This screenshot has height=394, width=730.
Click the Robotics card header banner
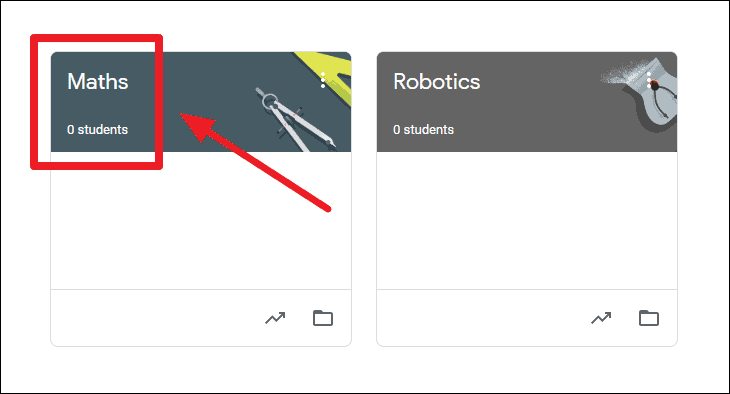[x=527, y=102]
